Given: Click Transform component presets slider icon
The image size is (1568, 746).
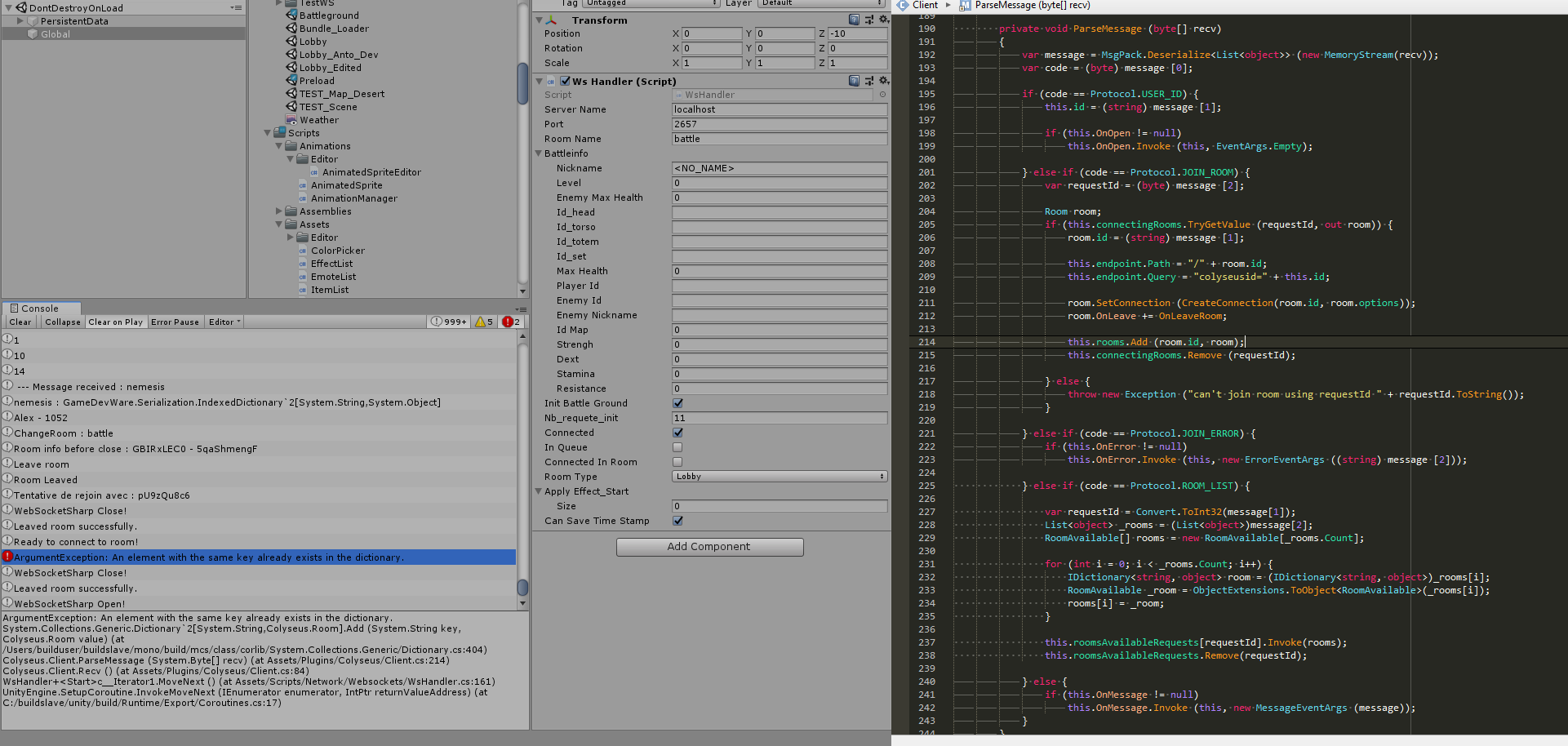Looking at the screenshot, I should (x=868, y=20).
